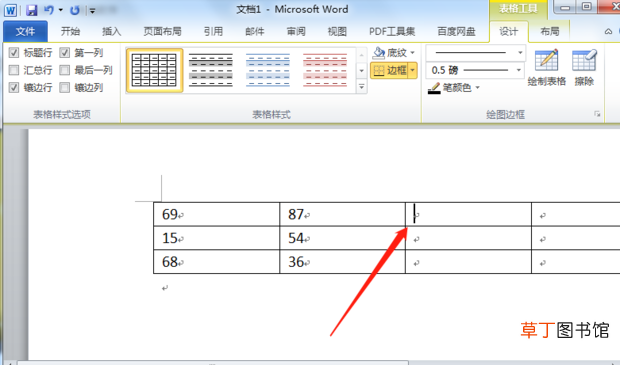
Task: Switch to the 插入 ribbon tab
Action: click(112, 31)
